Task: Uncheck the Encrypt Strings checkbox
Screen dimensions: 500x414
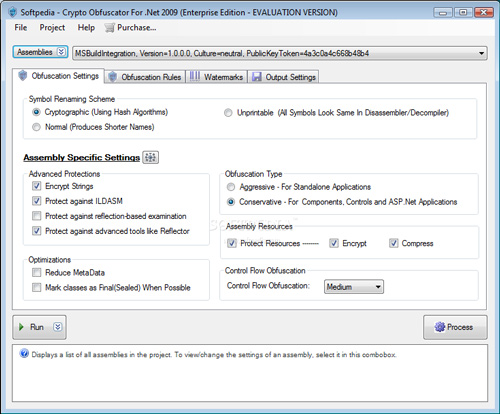Action: 36,186
